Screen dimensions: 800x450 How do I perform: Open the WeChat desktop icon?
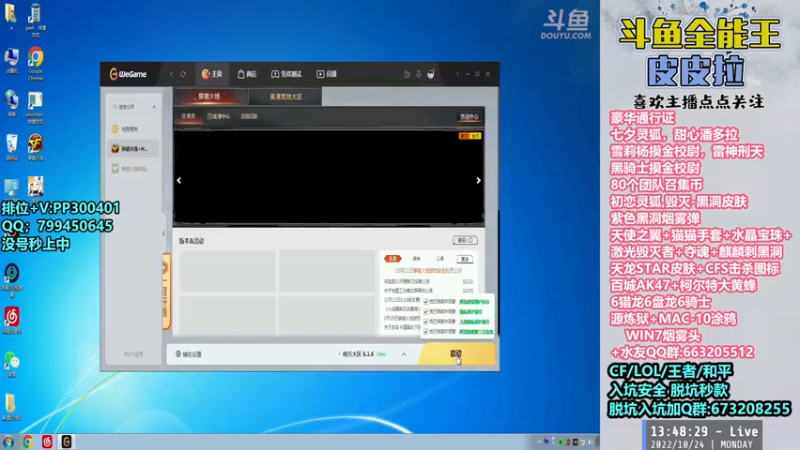tap(12, 364)
